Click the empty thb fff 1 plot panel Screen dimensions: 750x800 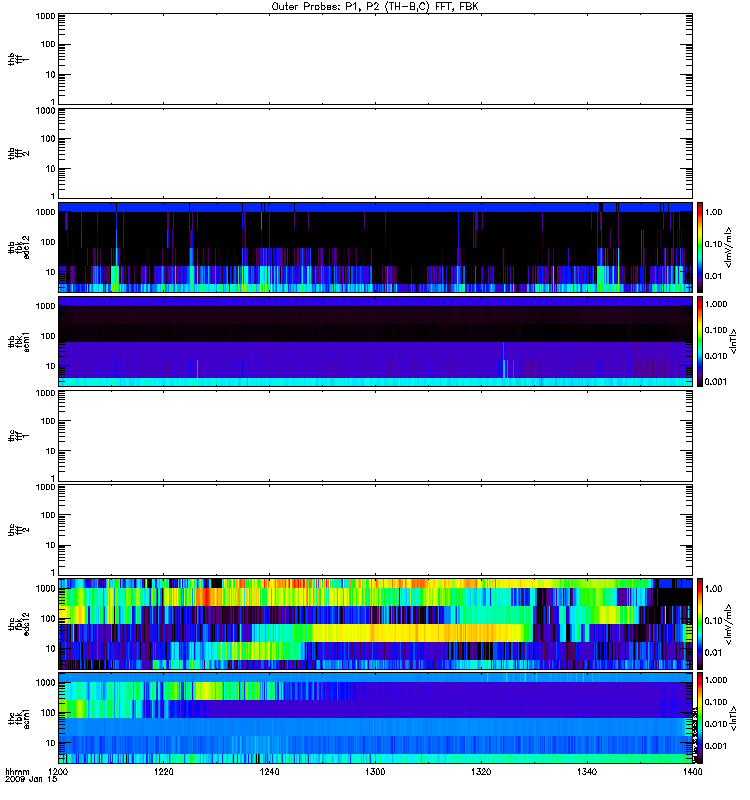(375, 59)
